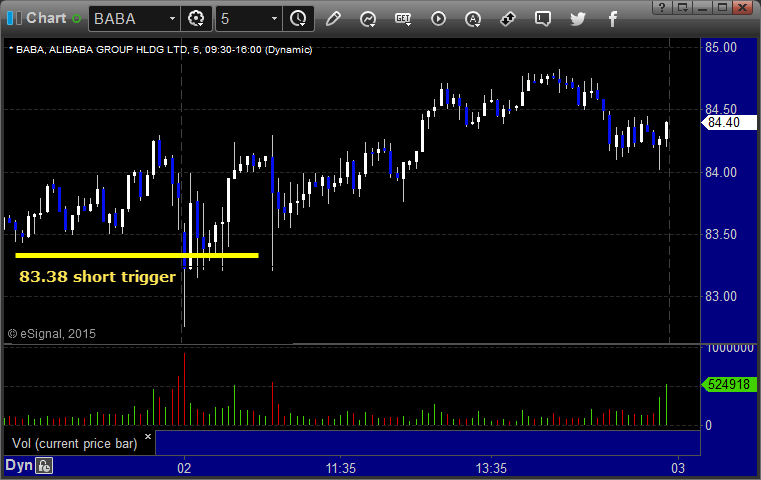Open the studies chart icon
Screen dimensions: 761x480
point(368,19)
